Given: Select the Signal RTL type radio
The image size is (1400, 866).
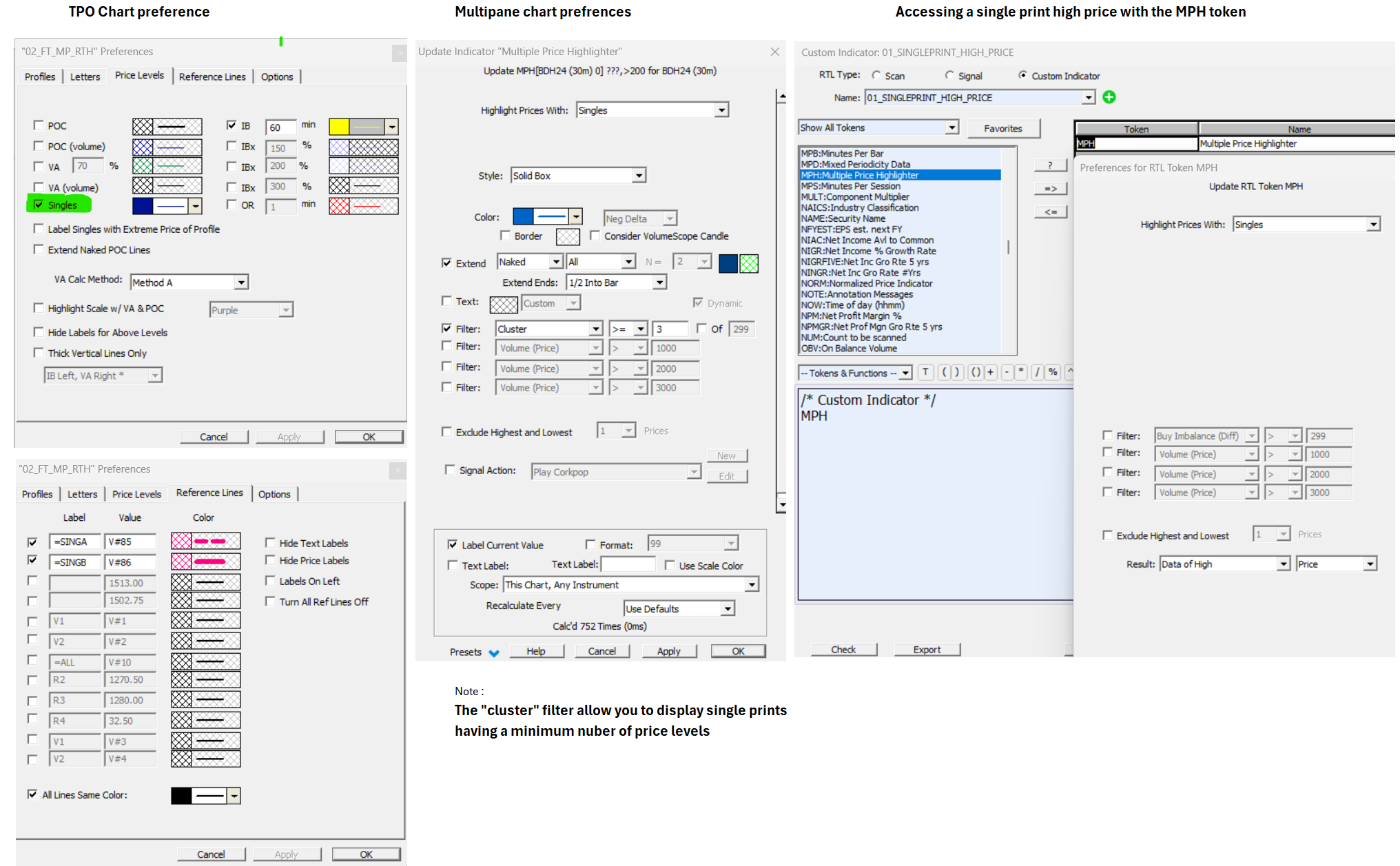Looking at the screenshot, I should coord(949,75).
